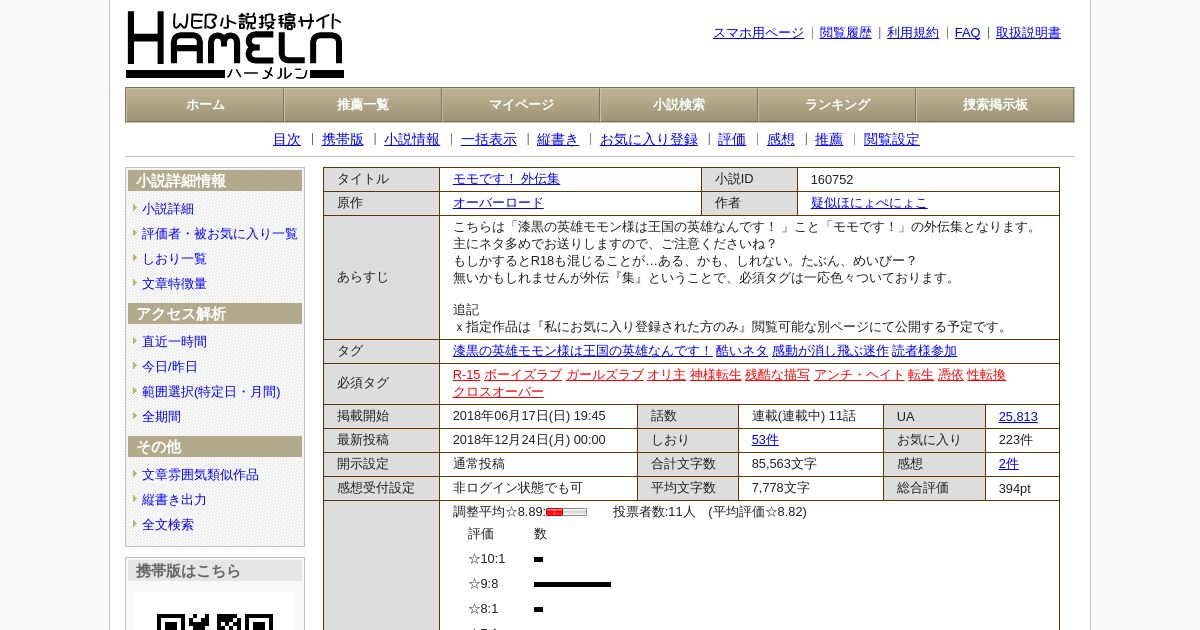This screenshot has height=630, width=1200.
Task: Go to マイページ tab
Action: tap(521, 105)
